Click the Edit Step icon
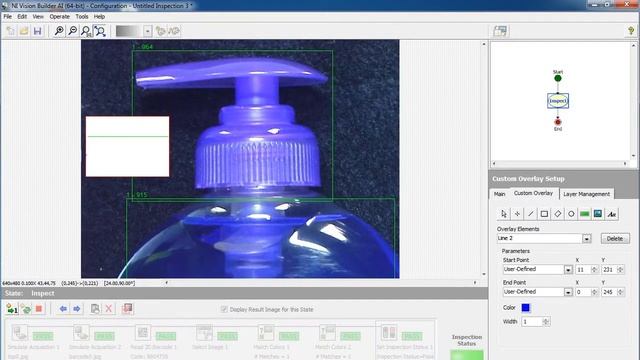 (95, 309)
